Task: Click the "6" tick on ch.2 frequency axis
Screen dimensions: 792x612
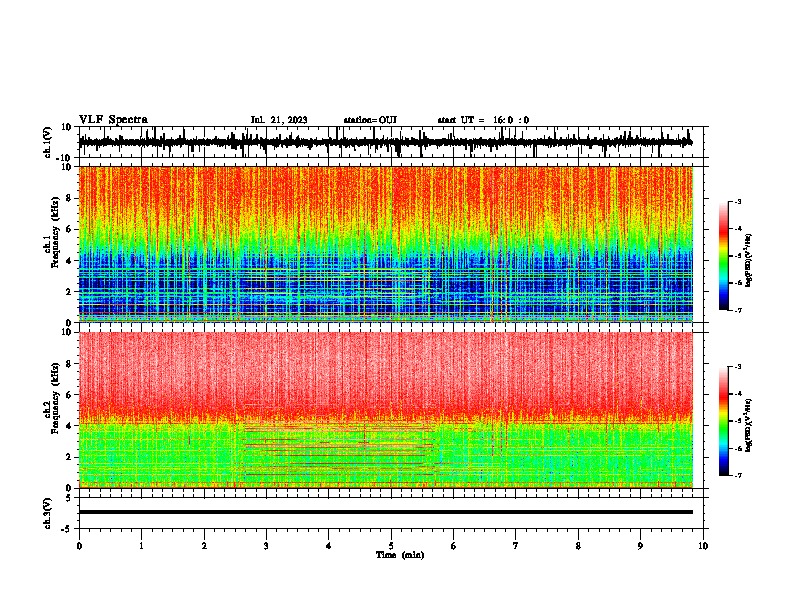Action: pos(69,395)
